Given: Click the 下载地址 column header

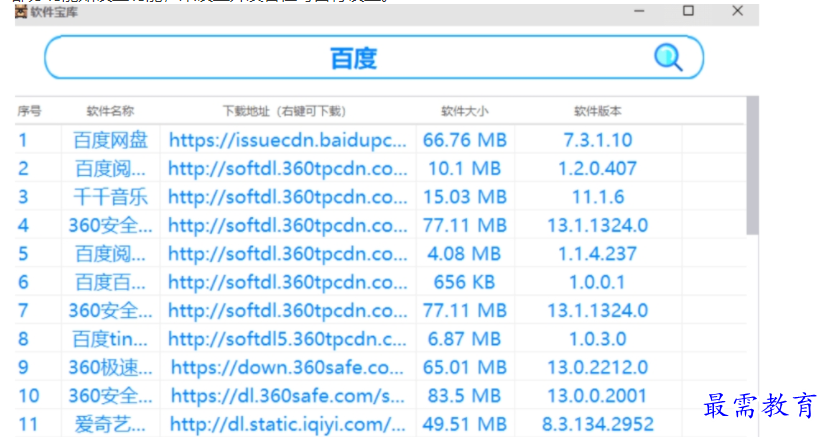Looking at the screenshot, I should [284, 111].
